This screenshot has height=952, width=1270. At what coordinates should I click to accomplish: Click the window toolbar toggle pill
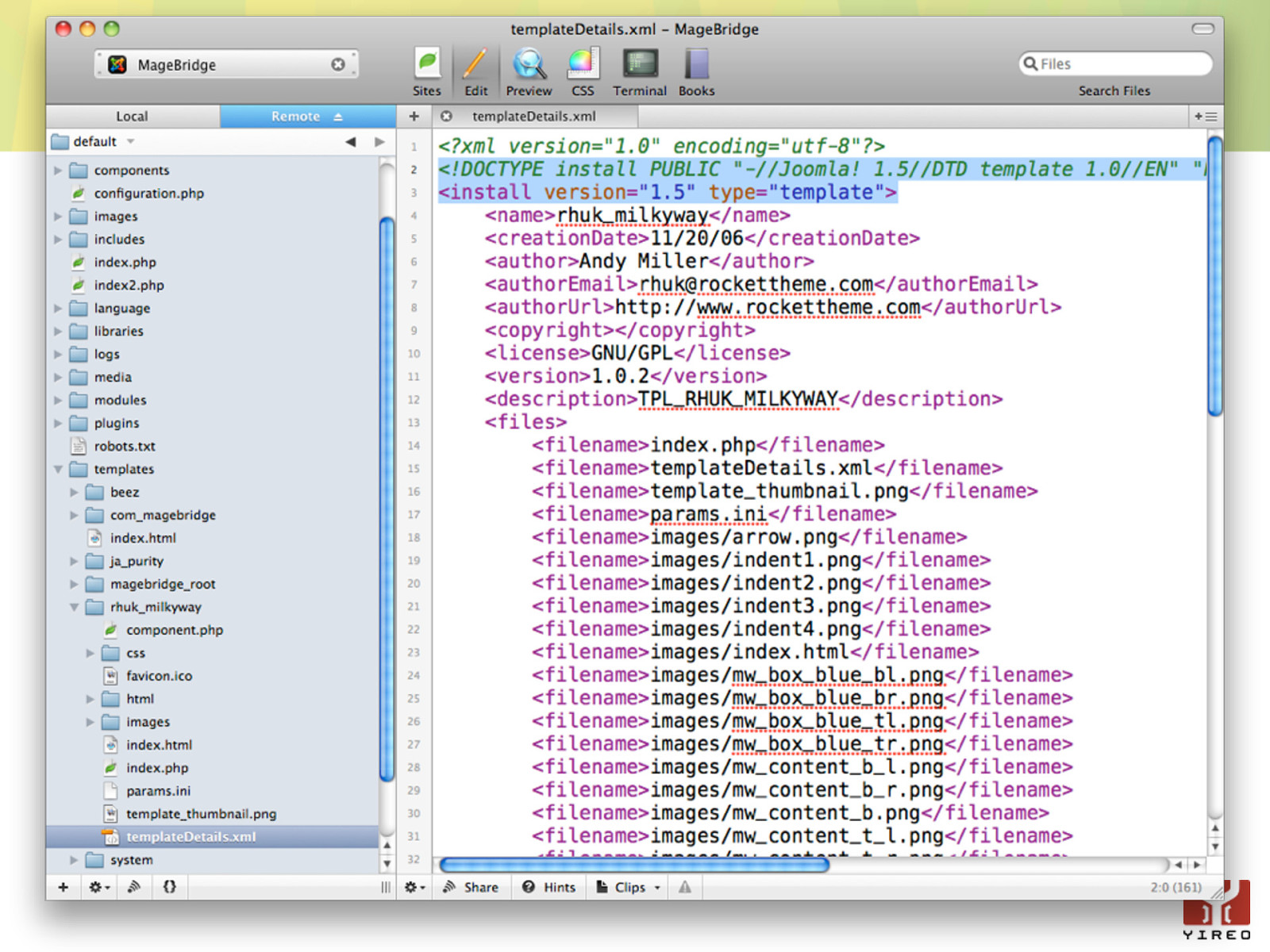[1203, 29]
